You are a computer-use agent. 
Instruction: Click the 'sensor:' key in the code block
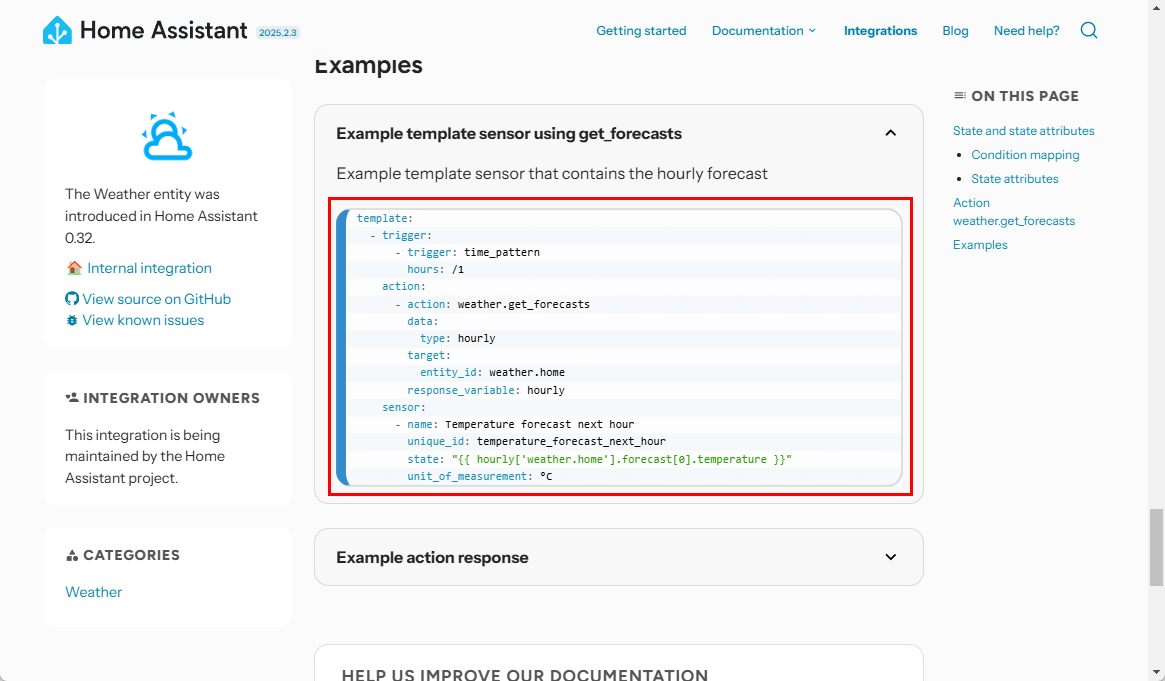point(404,407)
